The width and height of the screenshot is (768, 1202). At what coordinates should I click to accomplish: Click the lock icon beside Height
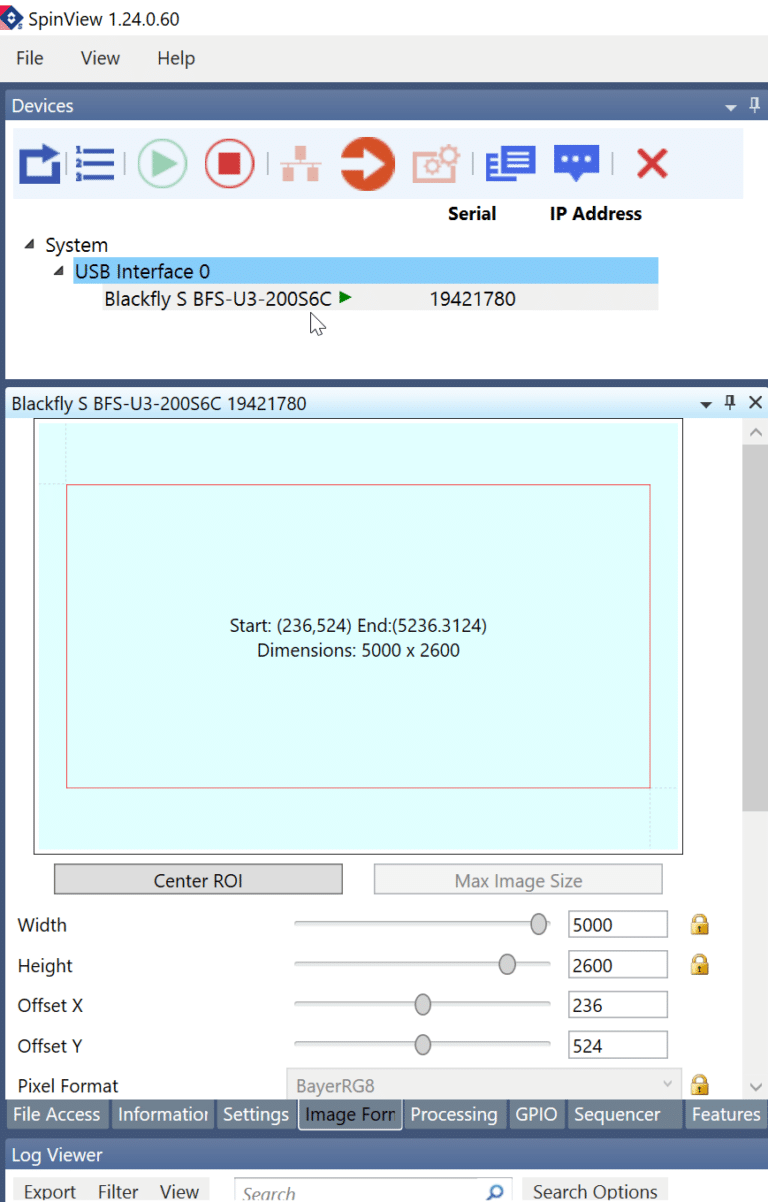pyautogui.click(x=700, y=965)
